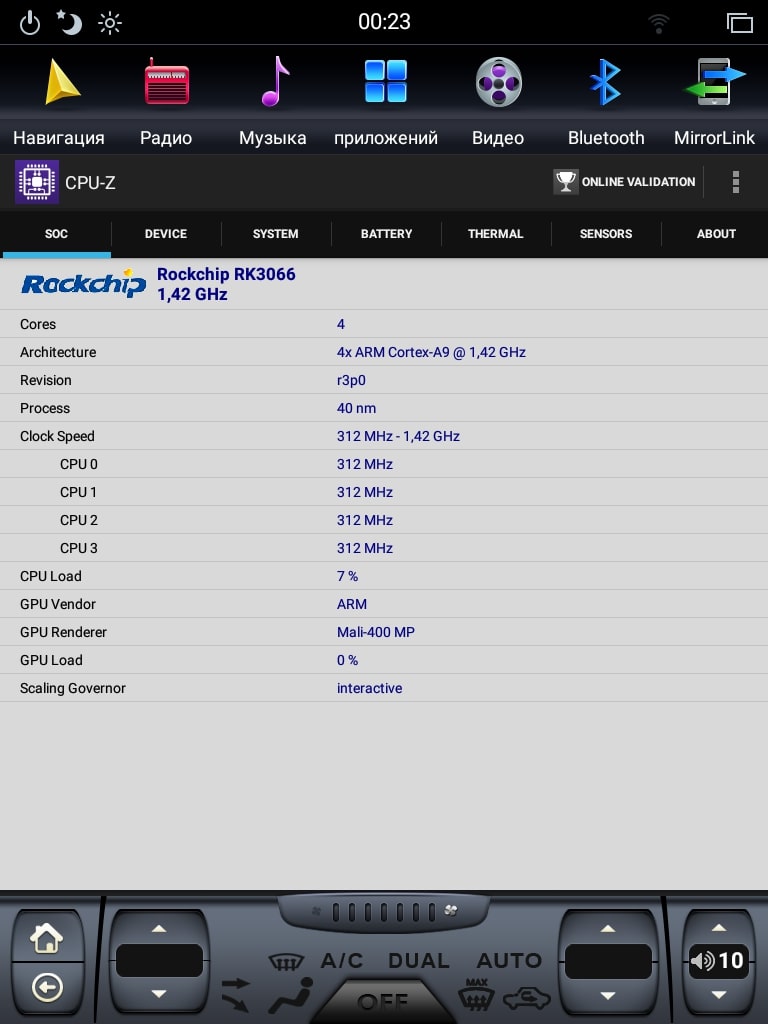Raise volume with up arrow
768x1024 pixels.
(719, 927)
